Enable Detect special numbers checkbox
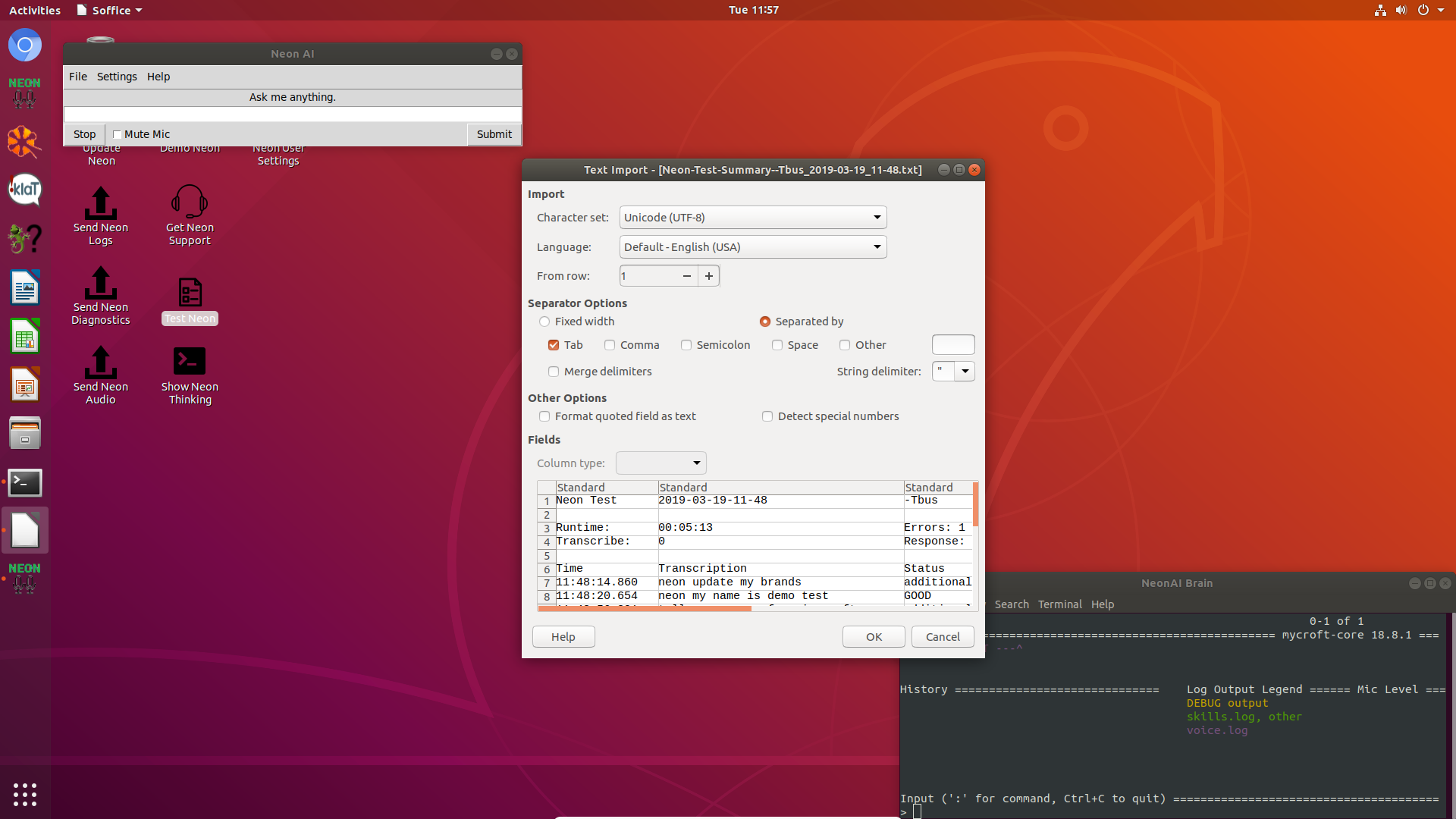 click(x=767, y=416)
